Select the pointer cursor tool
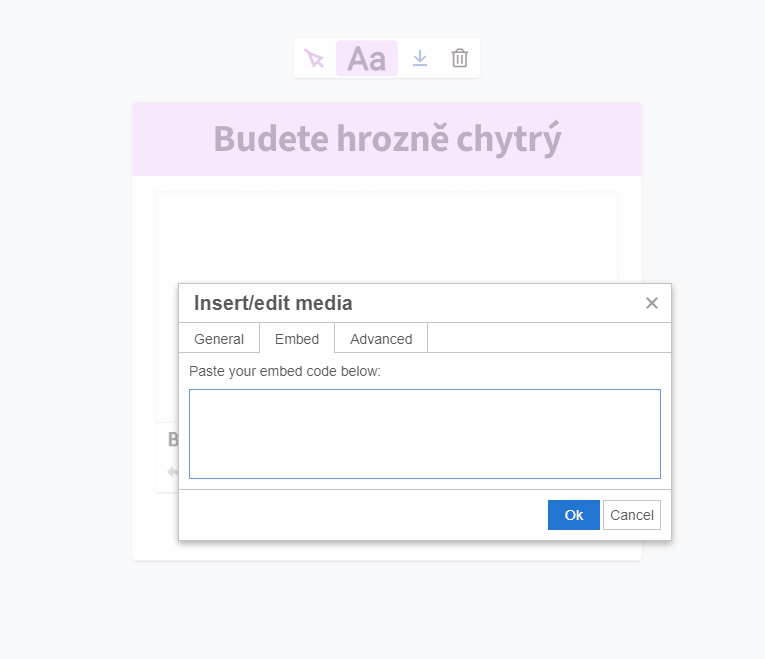The width and height of the screenshot is (765, 659). 315,59
